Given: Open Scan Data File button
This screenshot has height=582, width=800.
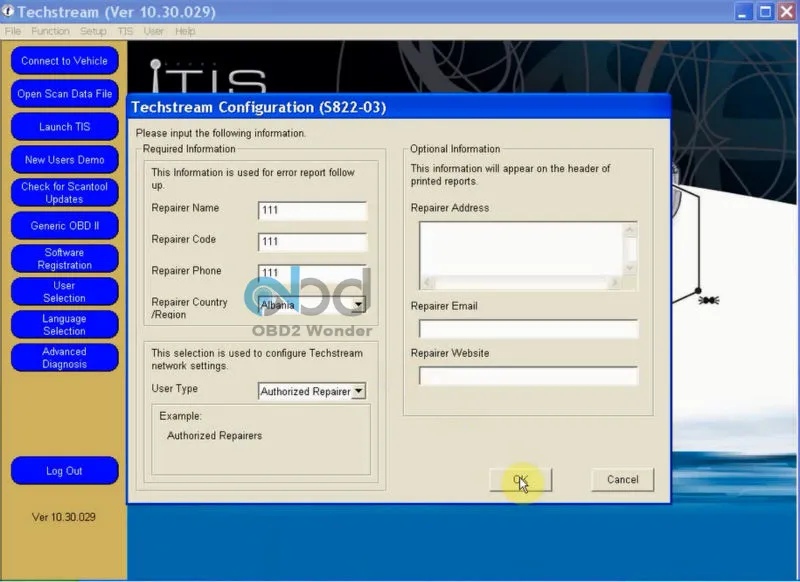Looking at the screenshot, I should pyautogui.click(x=64, y=94).
